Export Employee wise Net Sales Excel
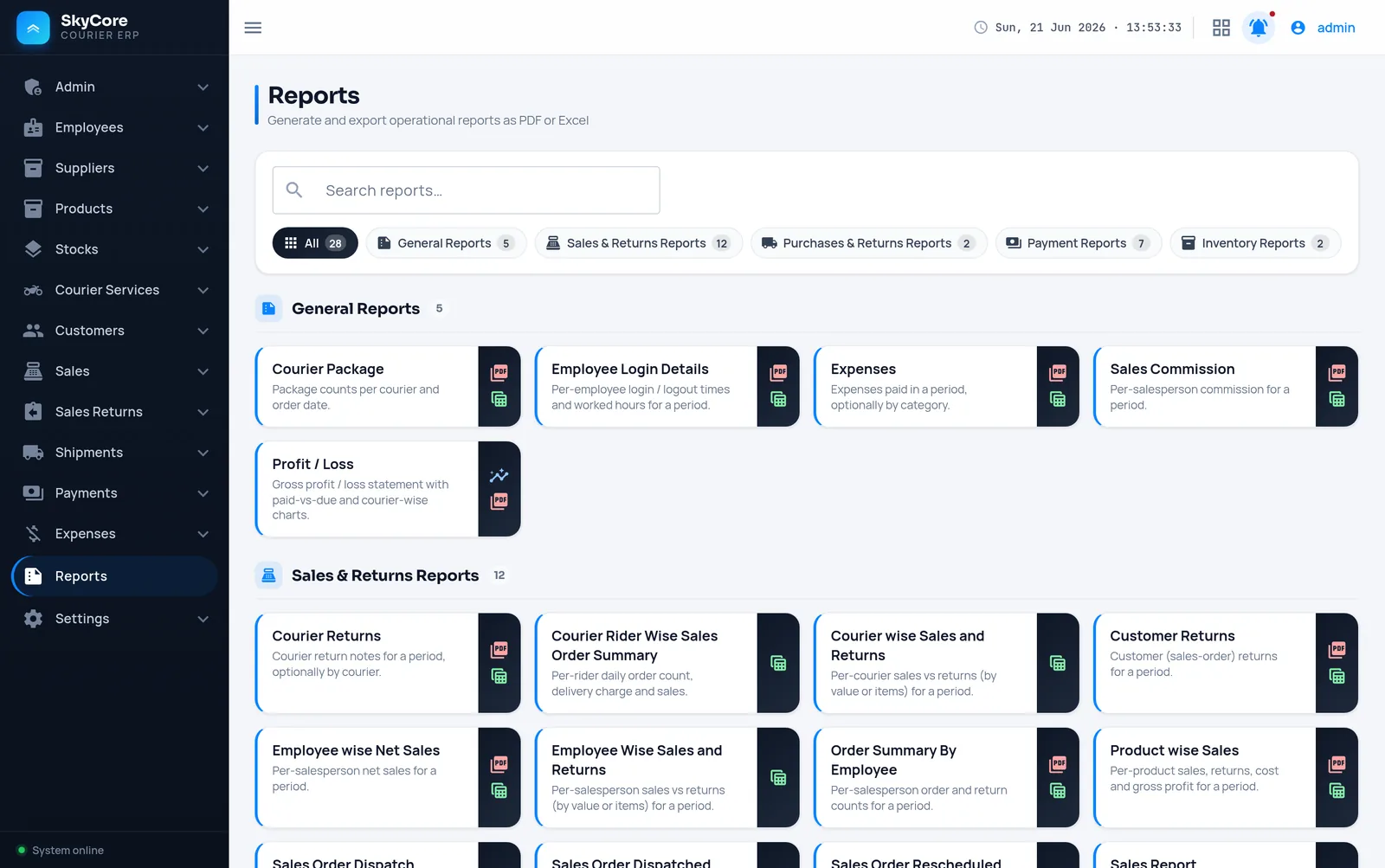The width and height of the screenshot is (1385, 868). [x=499, y=790]
